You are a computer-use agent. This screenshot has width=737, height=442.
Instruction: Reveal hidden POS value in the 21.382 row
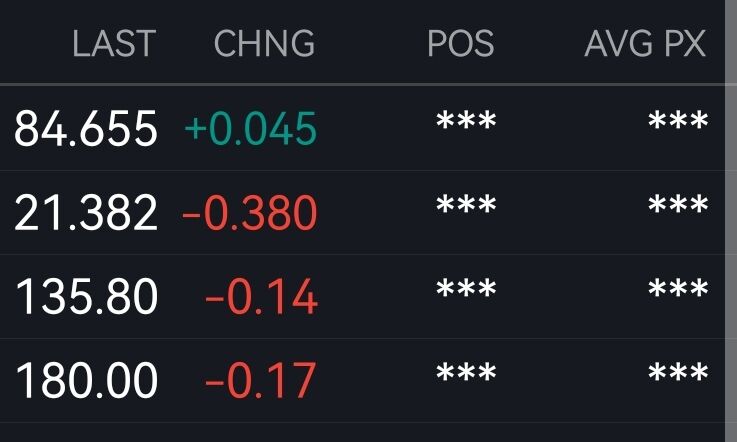coord(466,205)
